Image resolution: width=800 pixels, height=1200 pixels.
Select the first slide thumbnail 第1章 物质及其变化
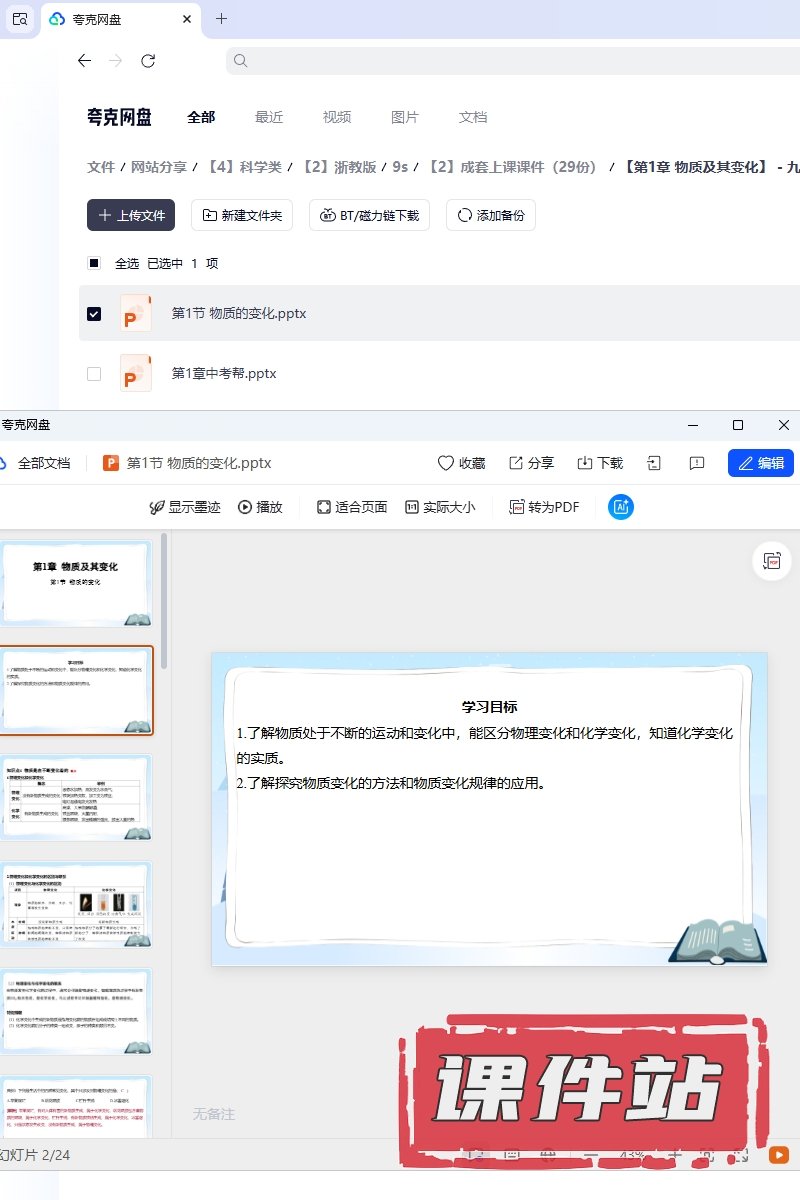[x=76, y=583]
